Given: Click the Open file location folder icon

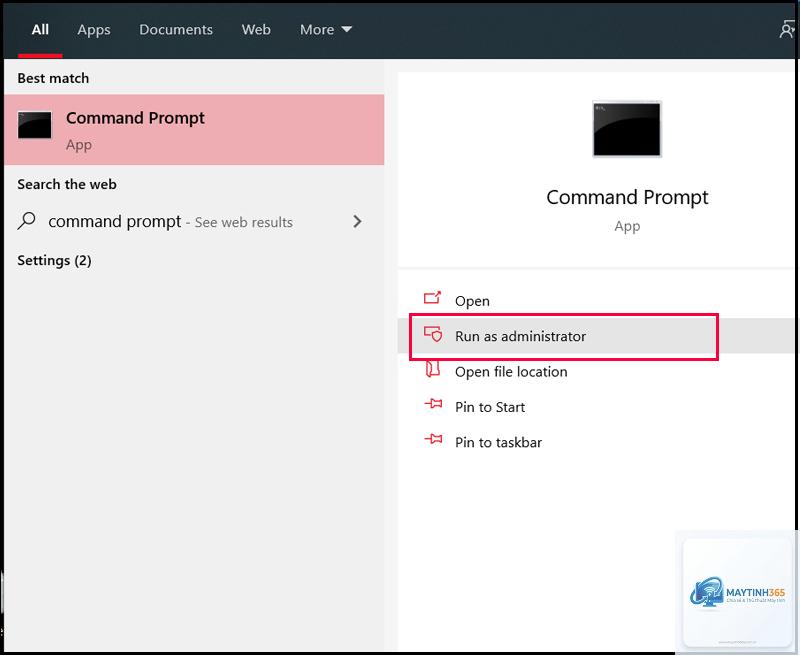Looking at the screenshot, I should click(x=433, y=369).
